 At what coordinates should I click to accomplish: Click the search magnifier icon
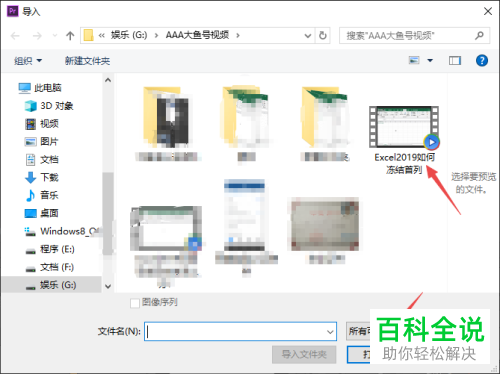[479, 35]
